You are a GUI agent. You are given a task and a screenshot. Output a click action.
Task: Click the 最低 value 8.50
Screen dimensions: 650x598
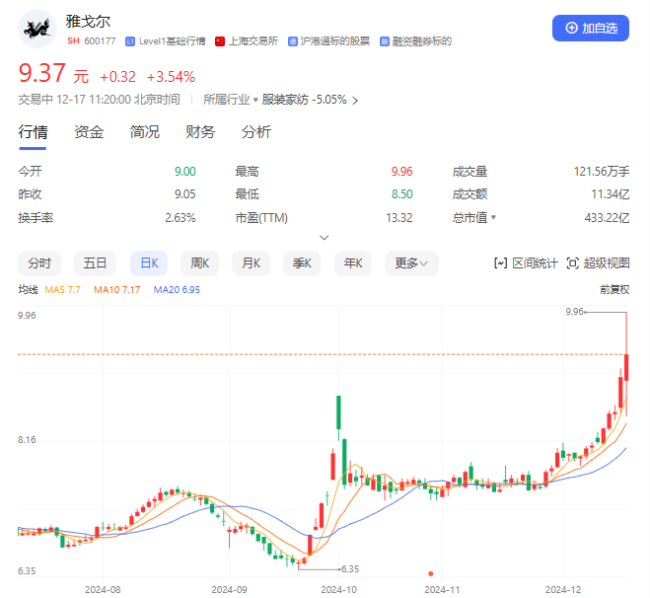click(402, 194)
